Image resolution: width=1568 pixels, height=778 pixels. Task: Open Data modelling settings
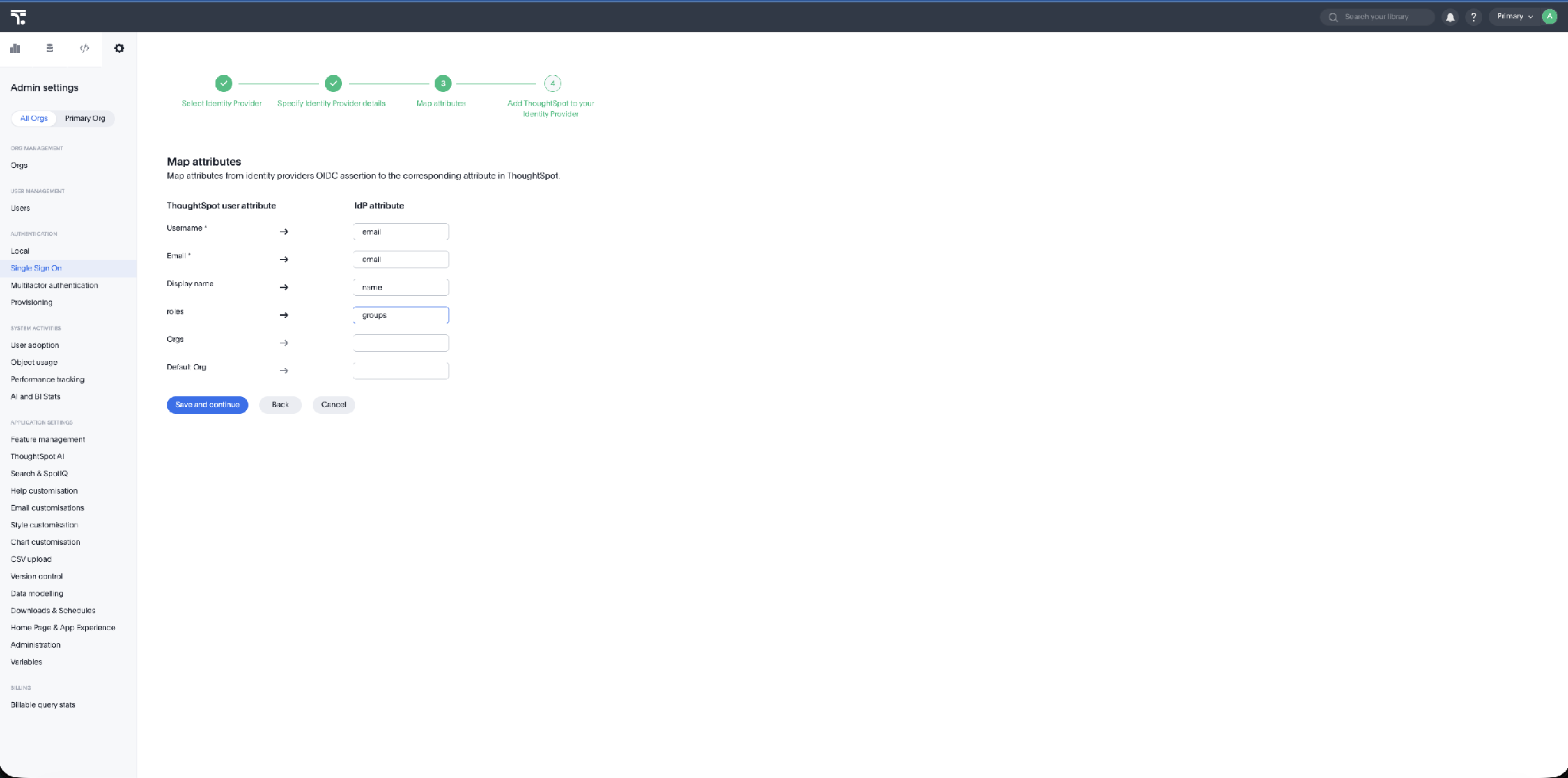tap(37, 594)
